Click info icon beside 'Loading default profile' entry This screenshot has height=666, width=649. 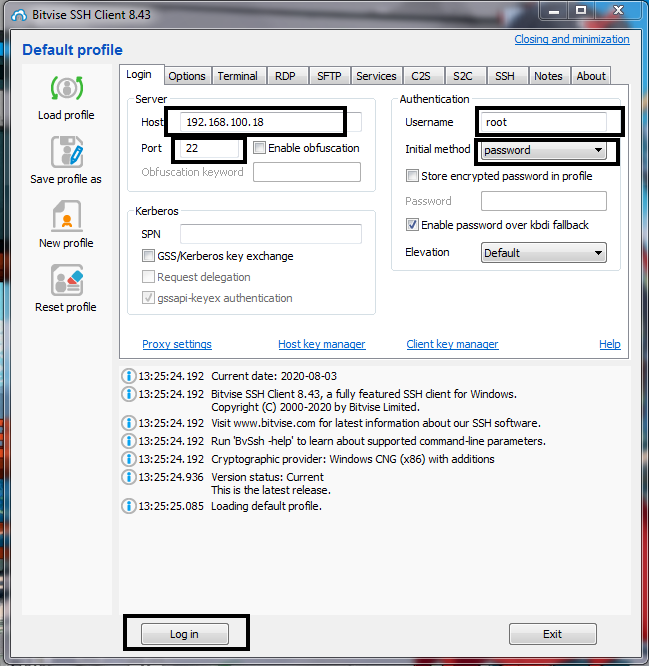pyautogui.click(x=128, y=506)
